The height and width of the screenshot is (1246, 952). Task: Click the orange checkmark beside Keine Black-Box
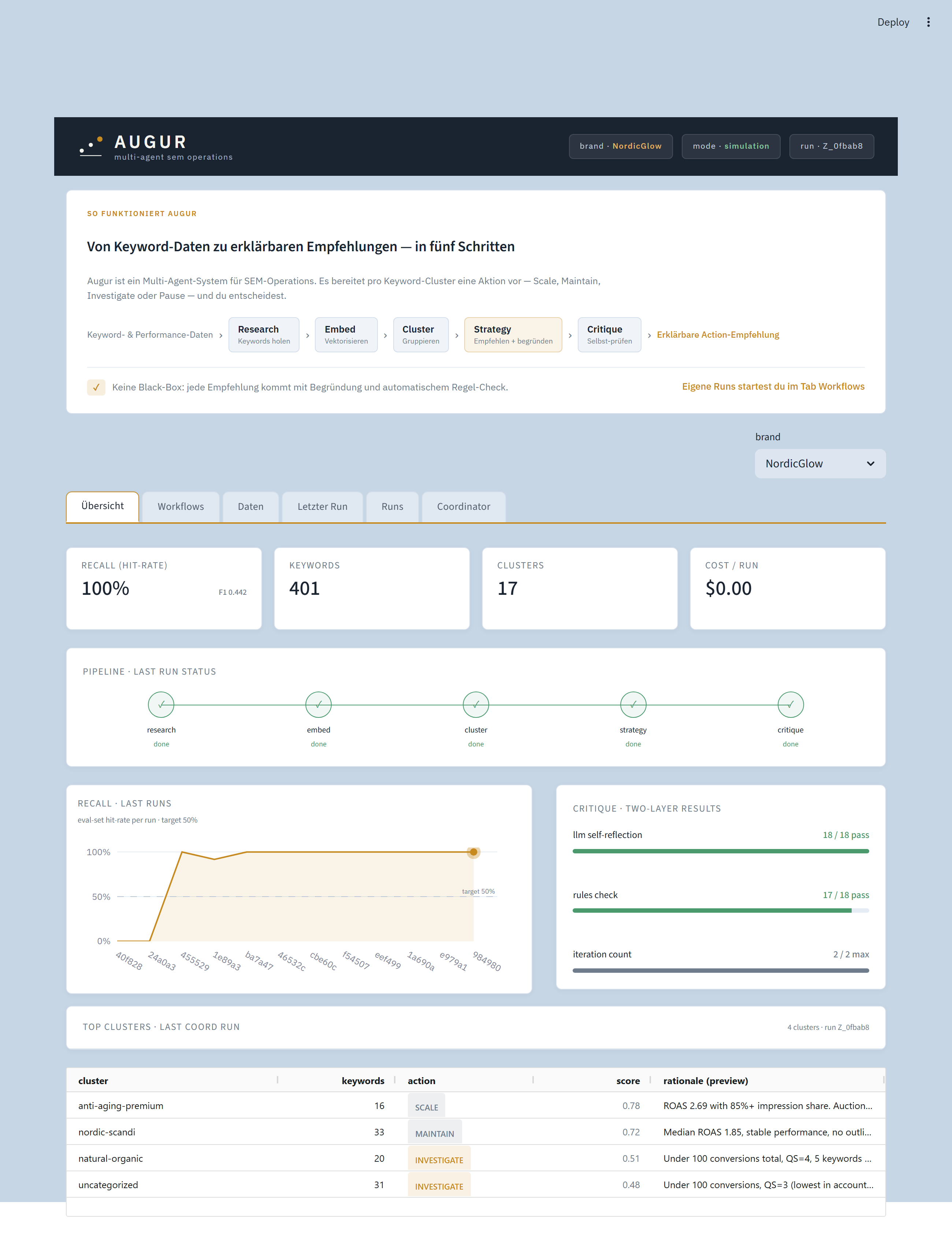96,387
